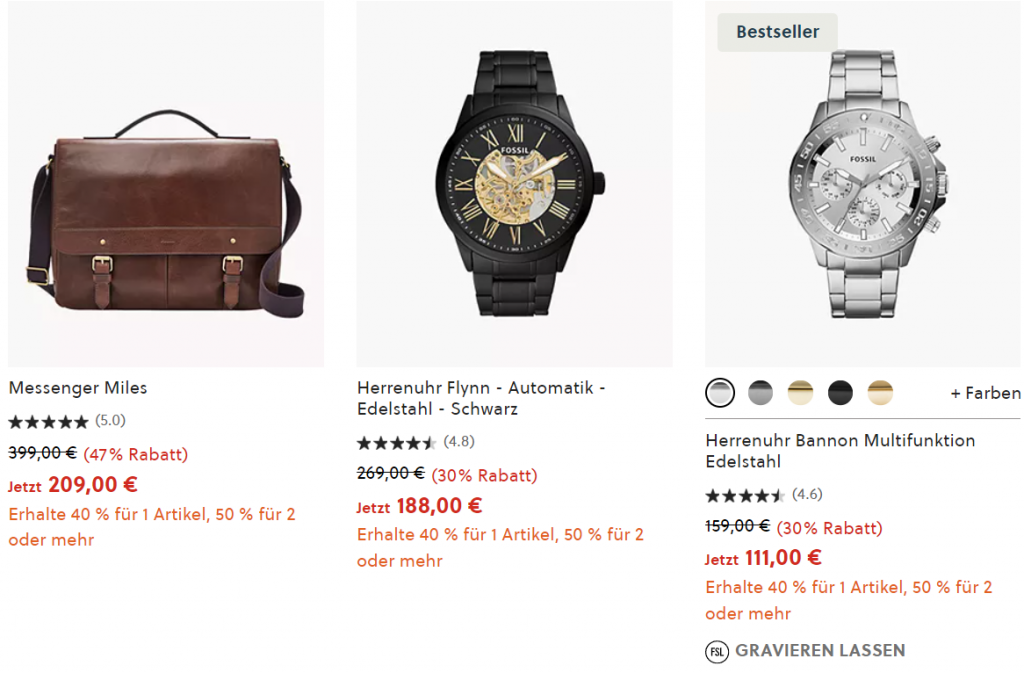This screenshot has height=673, width=1024.
Task: Open Herrenuhr Flynn Automatik product title
Action: click(480, 398)
